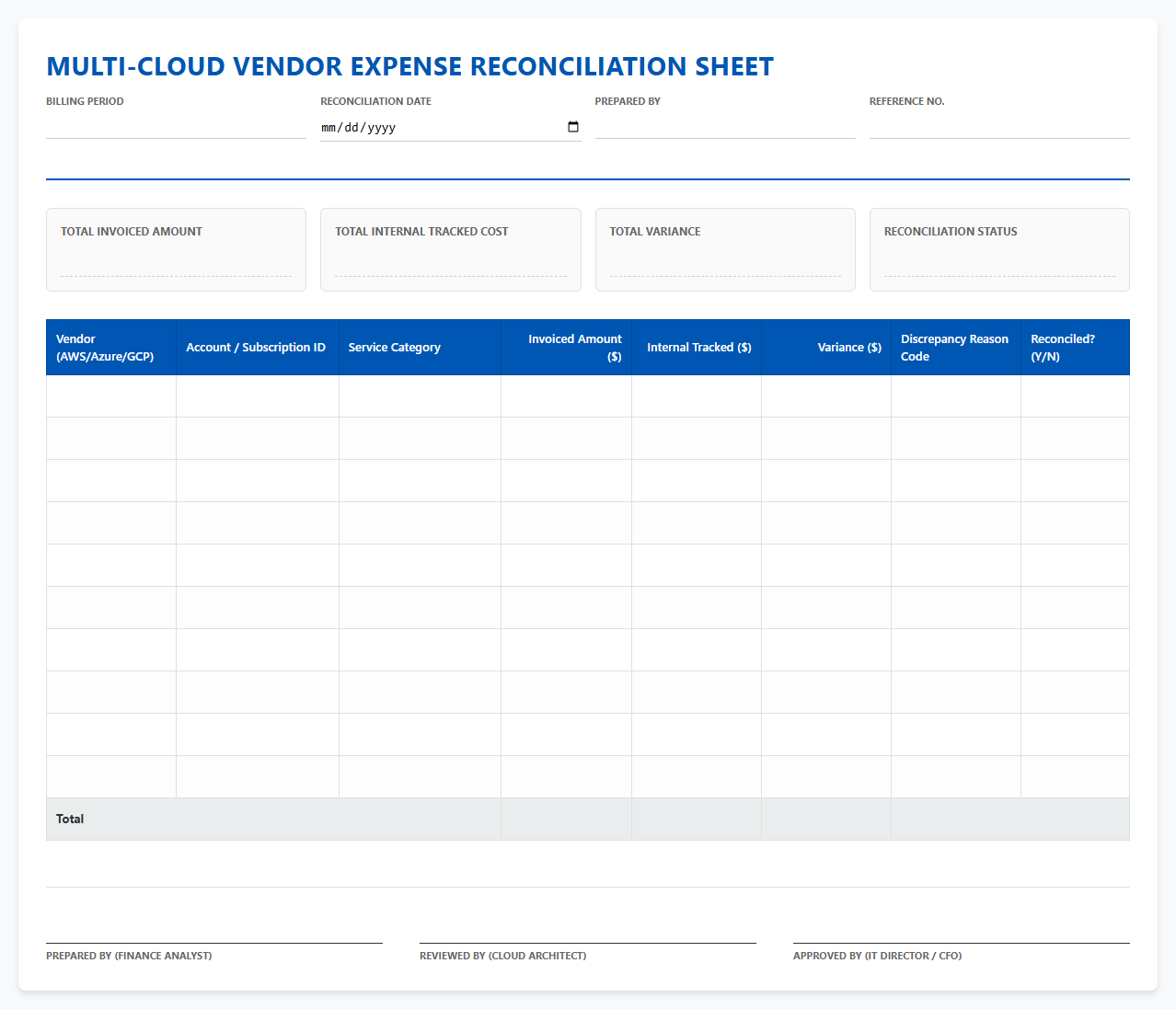This screenshot has width=1176, height=1009.
Task: Click the Total row label
Action: coord(70,819)
